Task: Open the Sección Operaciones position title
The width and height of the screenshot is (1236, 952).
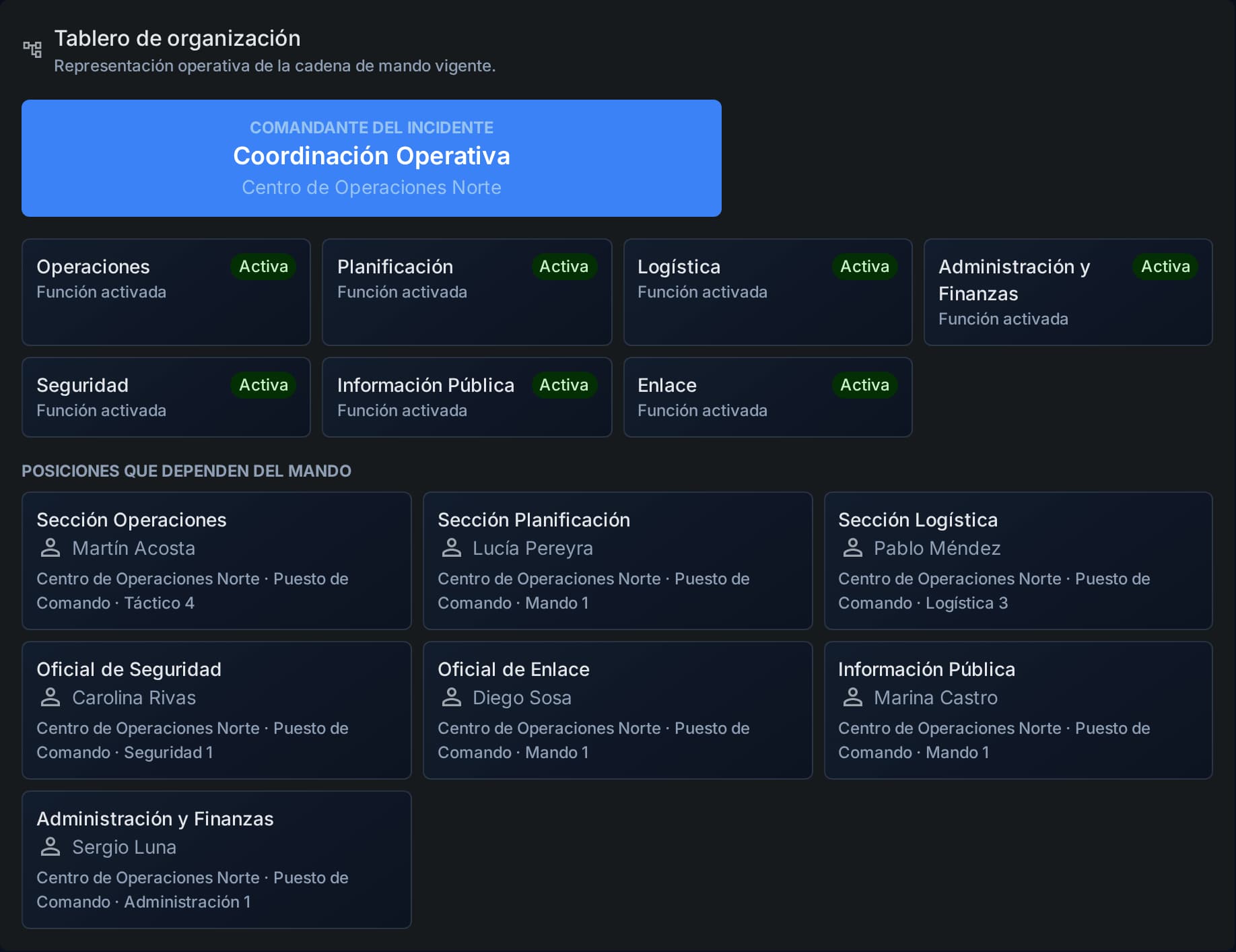Action: 131,520
